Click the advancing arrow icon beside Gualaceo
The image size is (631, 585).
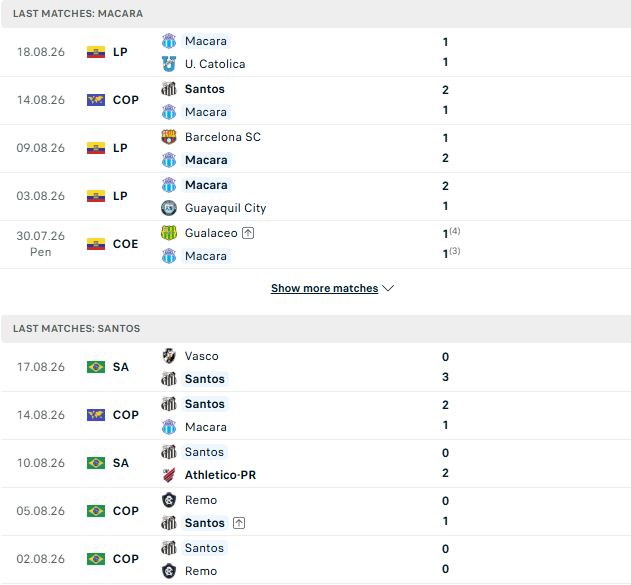pos(248,233)
